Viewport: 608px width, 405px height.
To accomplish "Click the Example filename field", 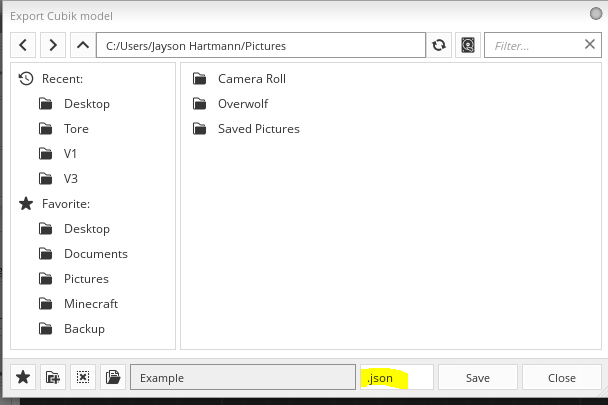I will click(x=243, y=377).
